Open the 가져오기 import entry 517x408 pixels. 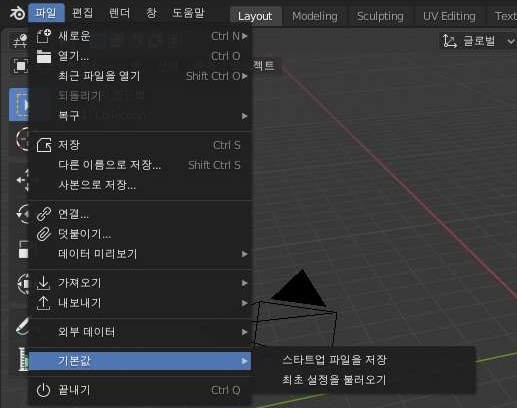[x=141, y=283]
